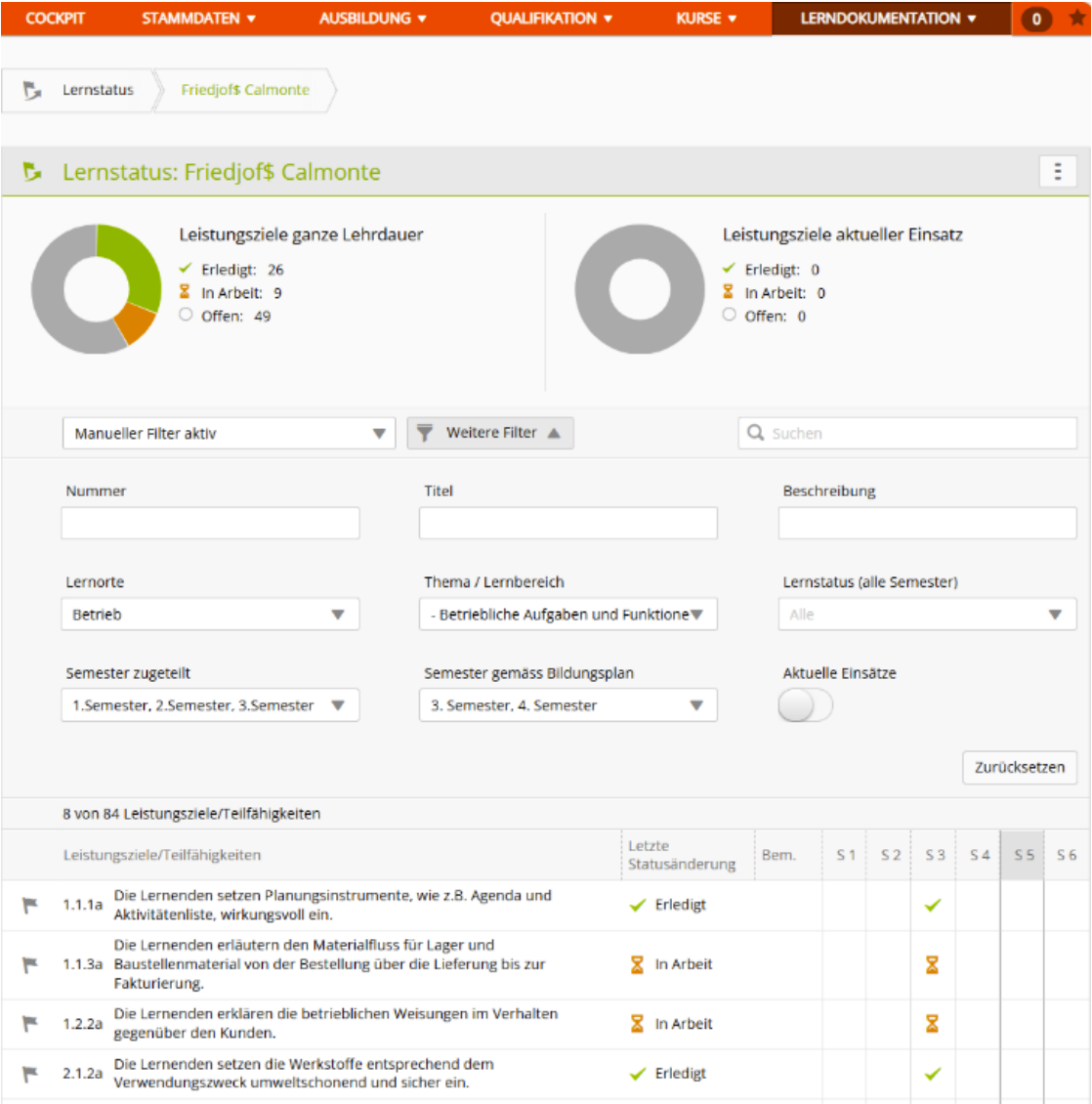The image size is (1092, 1104).
Task: Click the flag icon for row 2.1.2a
Action: point(30,1074)
